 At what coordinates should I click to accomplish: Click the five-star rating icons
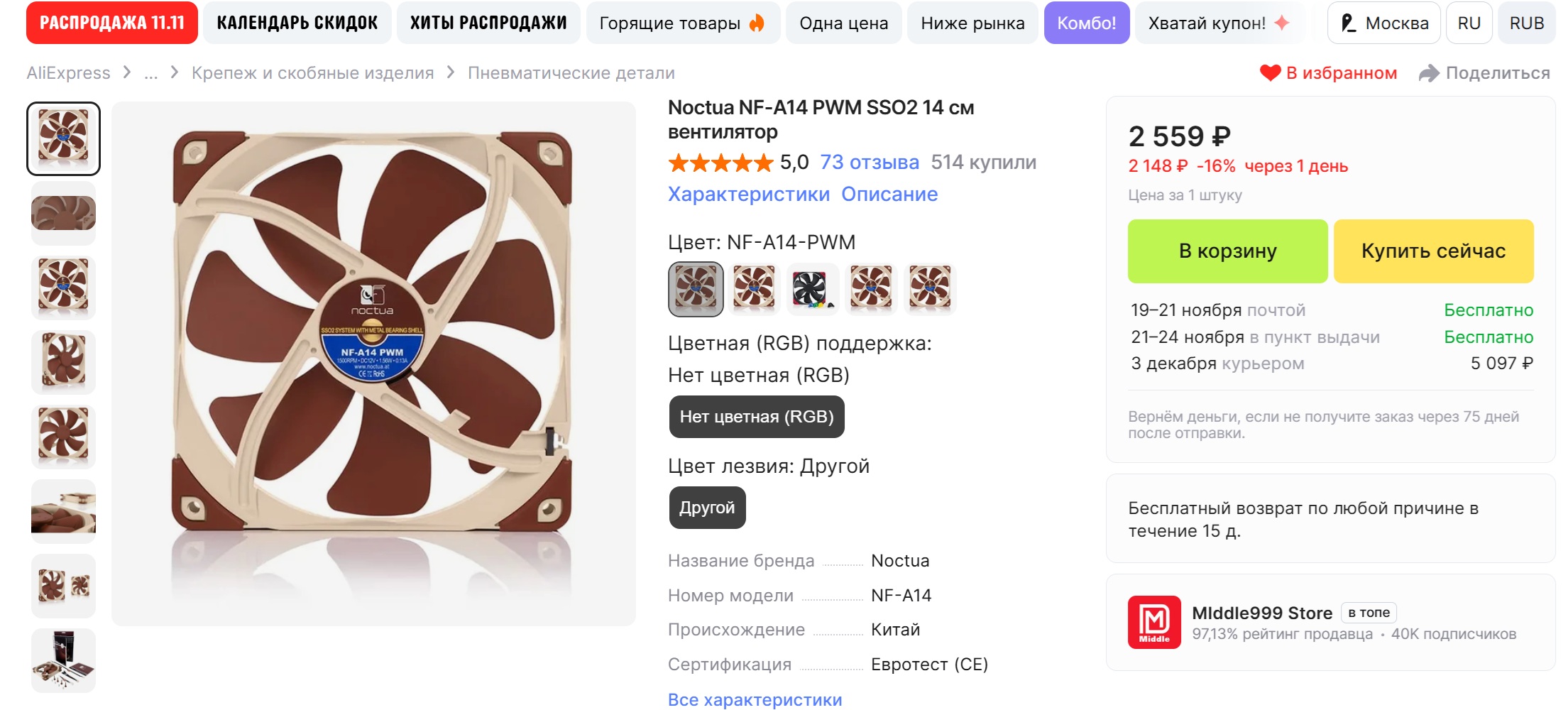(720, 163)
